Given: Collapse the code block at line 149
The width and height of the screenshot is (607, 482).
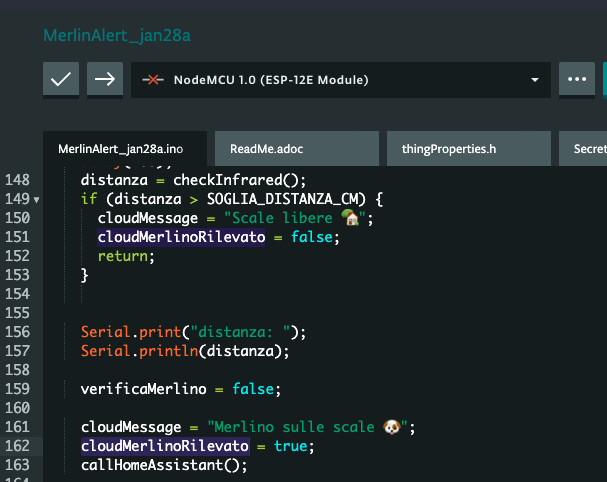Looking at the screenshot, I should coord(36,200).
